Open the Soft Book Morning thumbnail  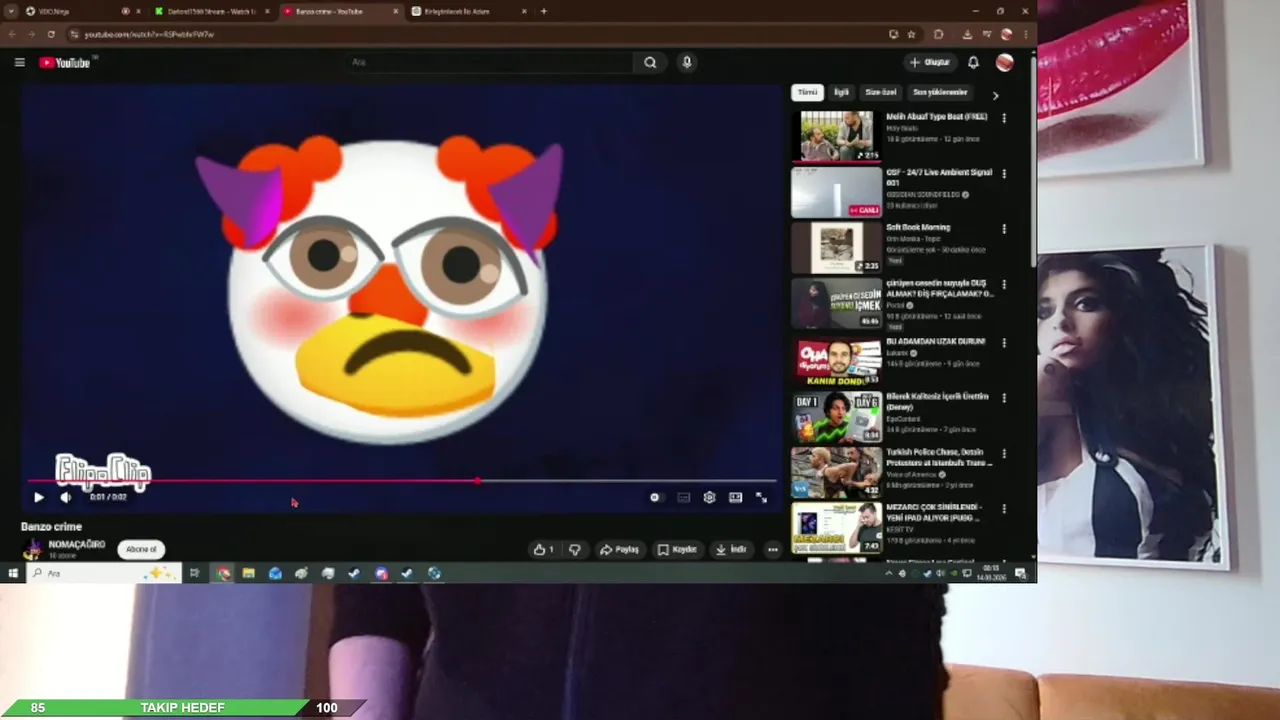tap(836, 247)
